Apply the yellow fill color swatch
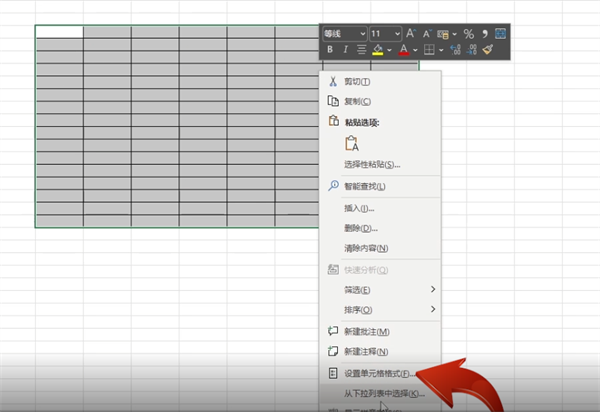The image size is (600, 412). pos(379,49)
